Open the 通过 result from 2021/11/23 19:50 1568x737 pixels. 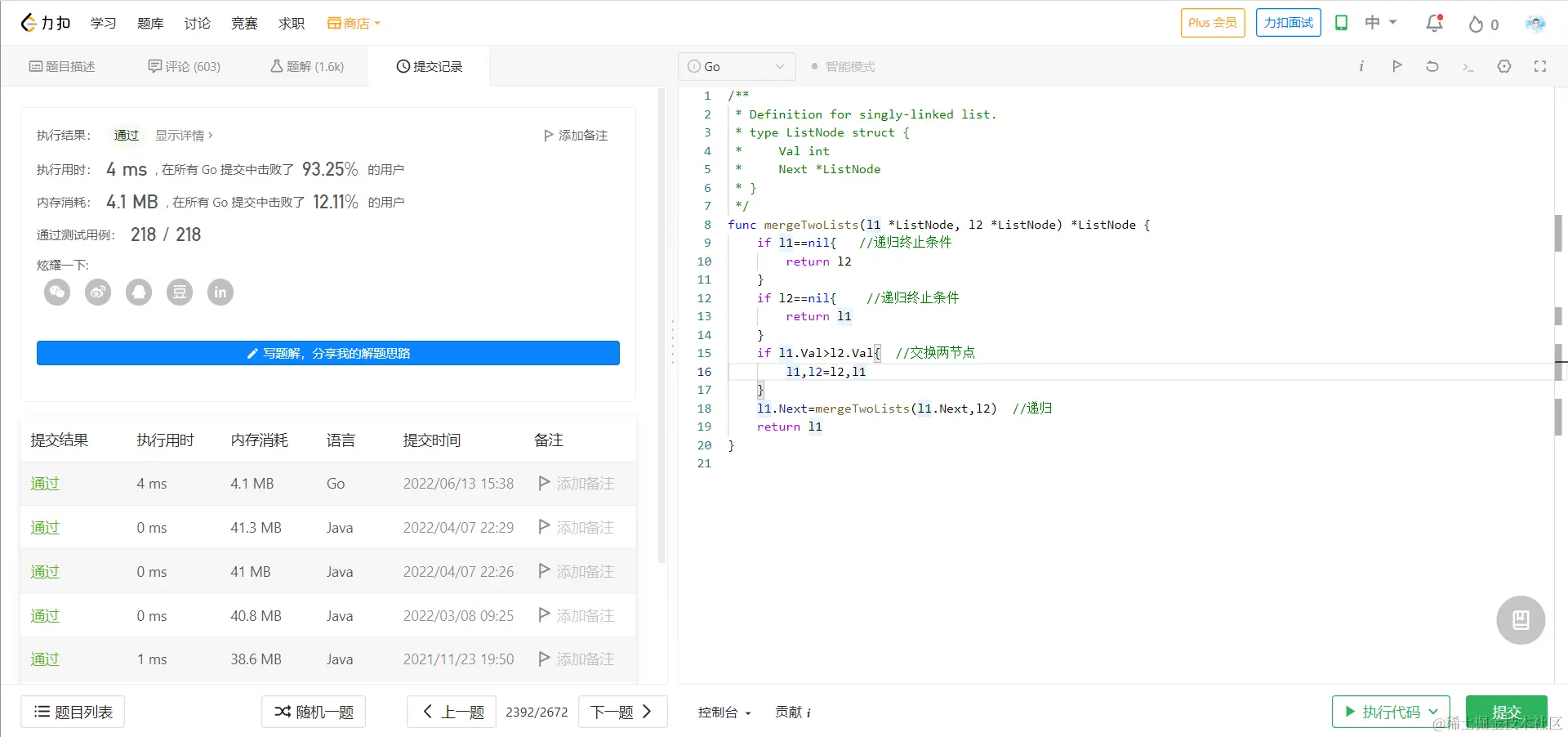point(45,659)
